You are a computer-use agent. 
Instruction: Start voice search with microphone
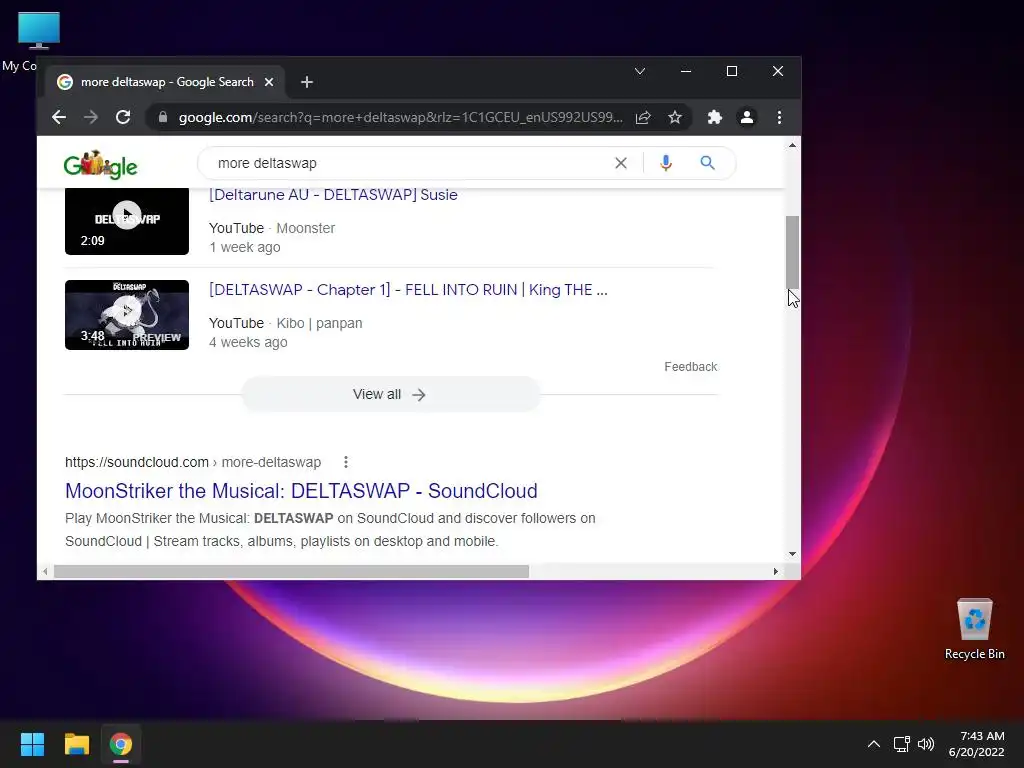(x=665, y=163)
